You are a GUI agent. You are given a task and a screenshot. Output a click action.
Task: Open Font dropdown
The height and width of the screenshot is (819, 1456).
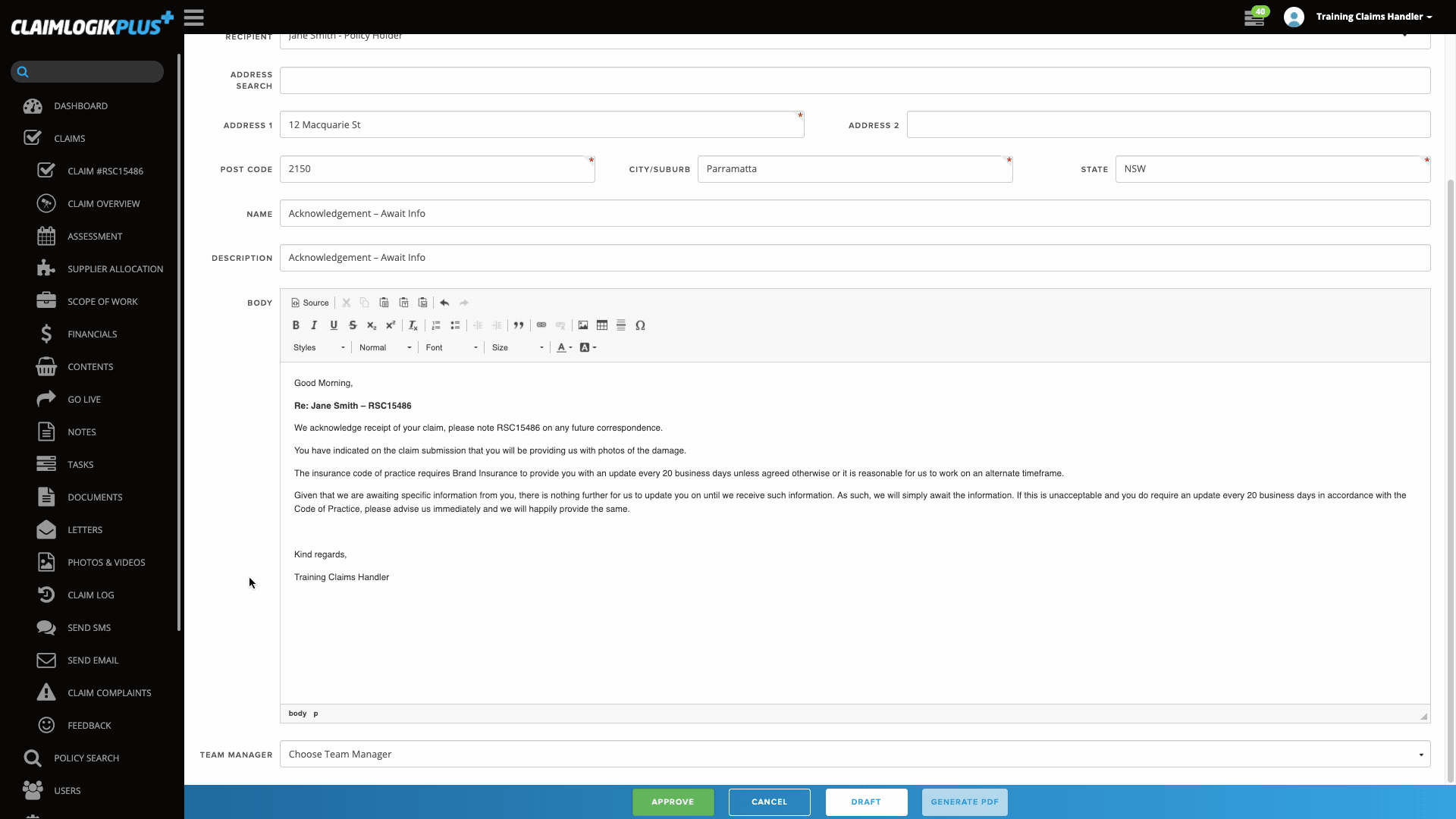(x=452, y=347)
